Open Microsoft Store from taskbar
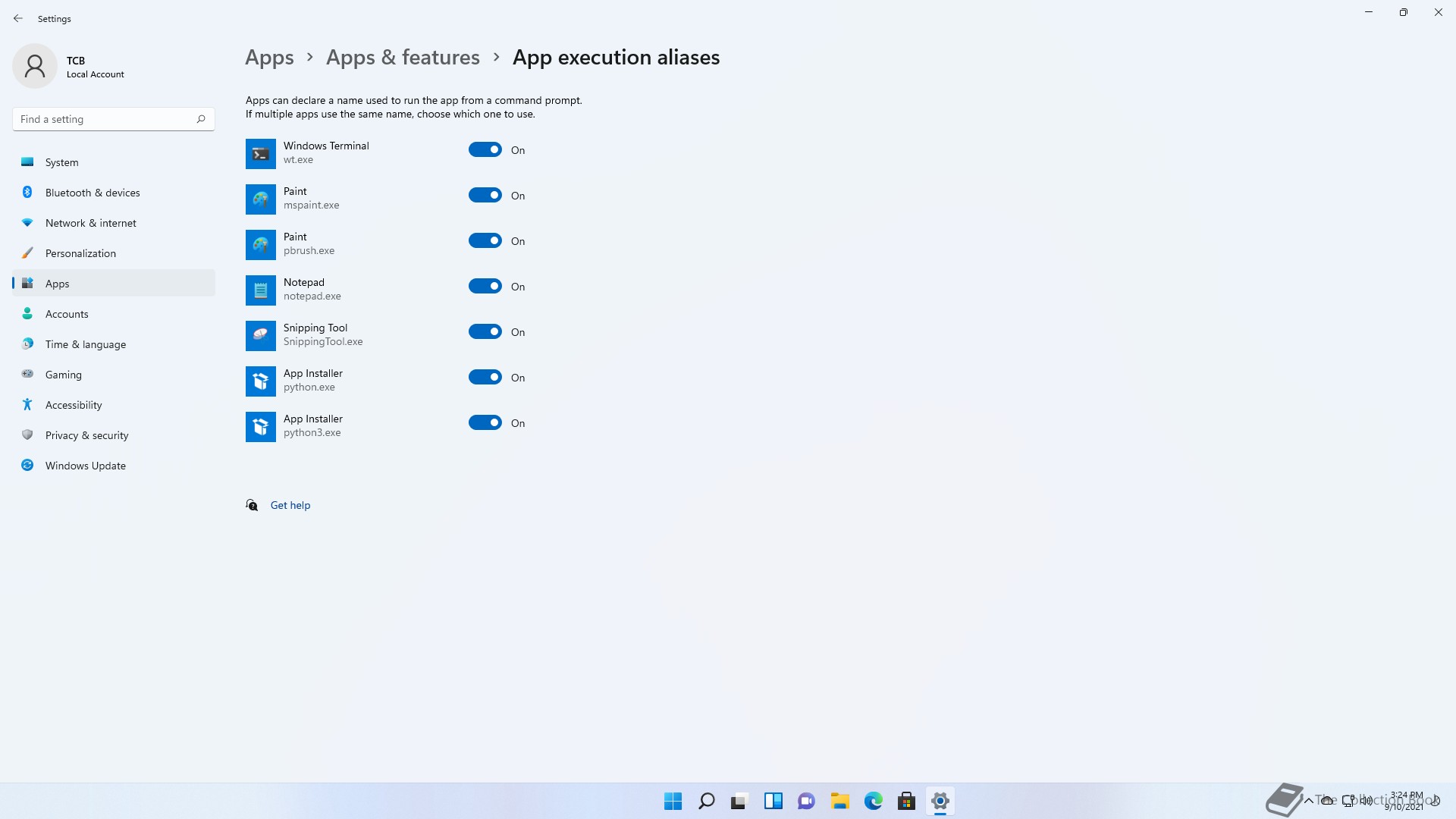1456x819 pixels. [906, 801]
